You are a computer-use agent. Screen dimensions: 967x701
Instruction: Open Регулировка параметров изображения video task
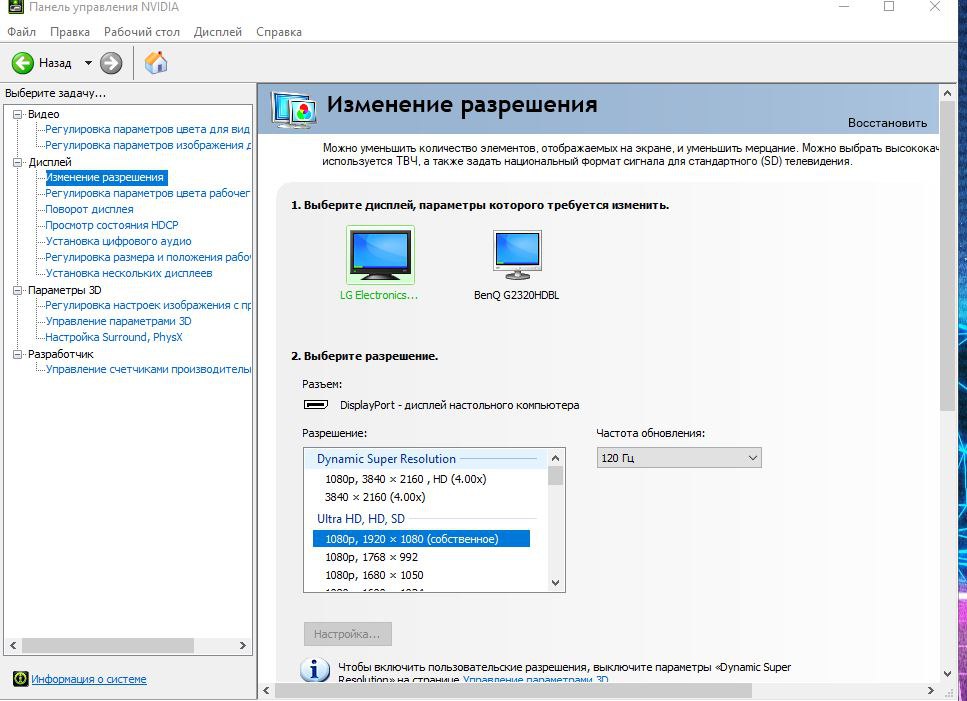click(148, 146)
